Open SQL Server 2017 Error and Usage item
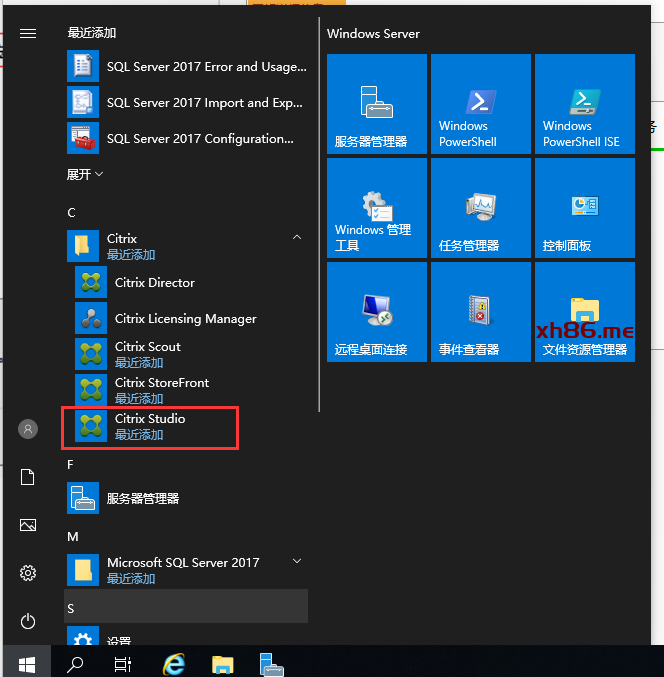This screenshot has width=664, height=677. point(187,66)
